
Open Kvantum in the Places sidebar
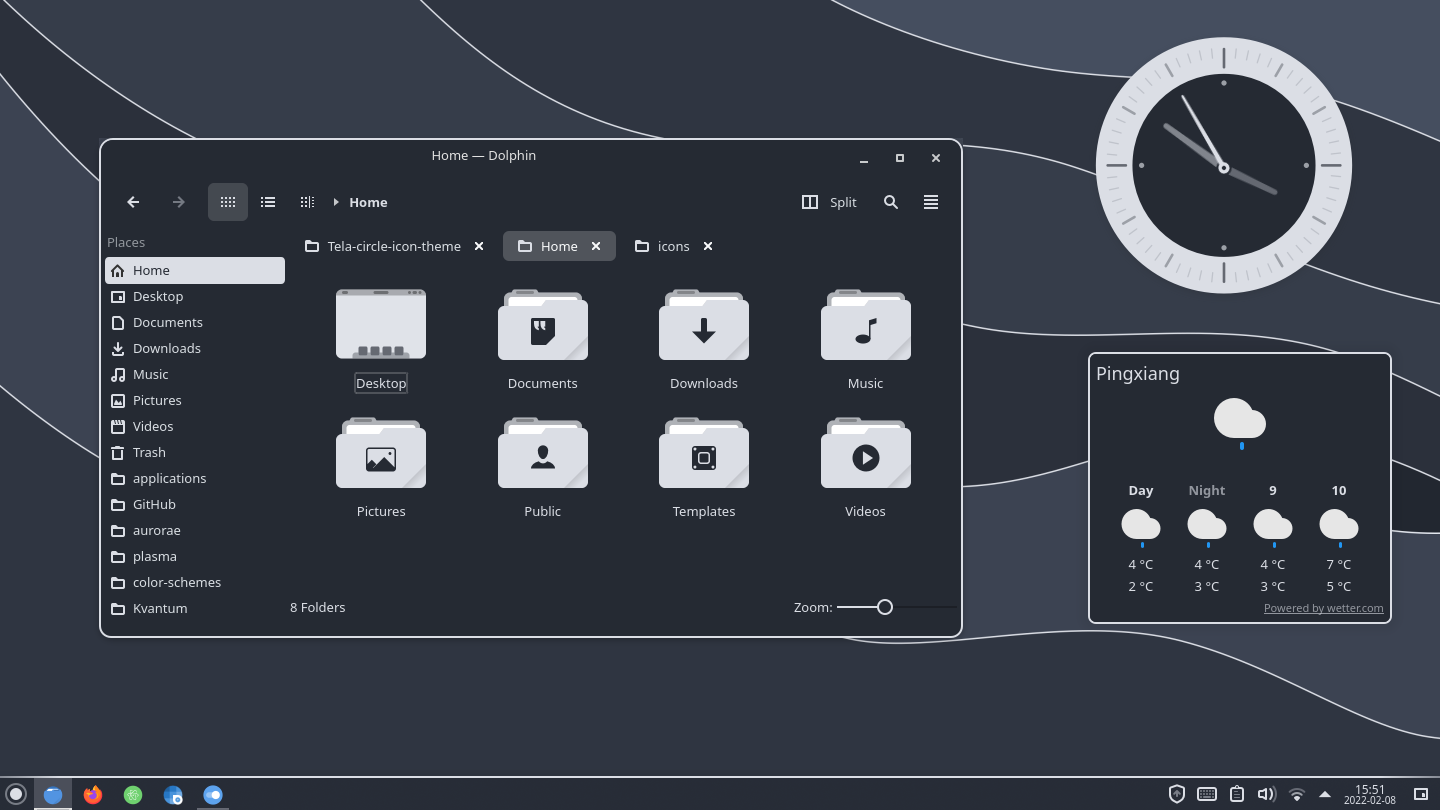pos(195,608)
